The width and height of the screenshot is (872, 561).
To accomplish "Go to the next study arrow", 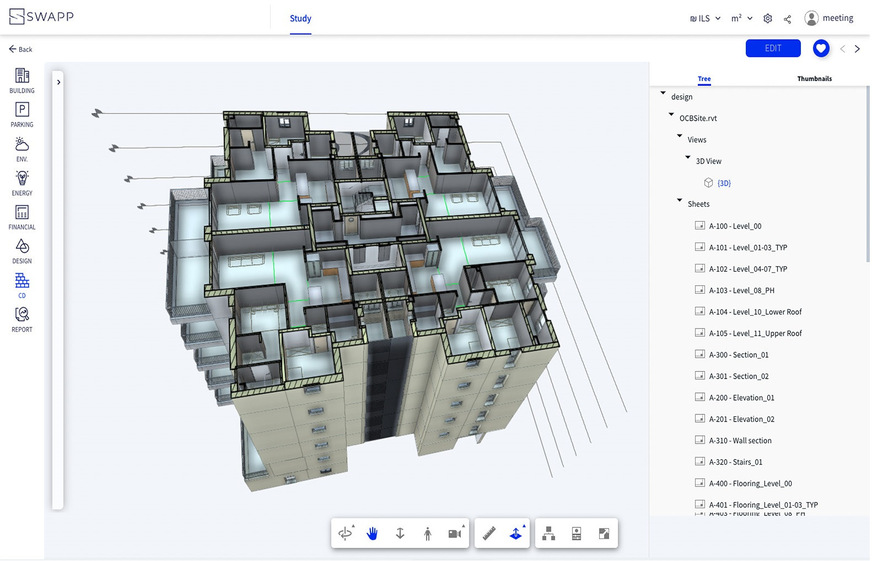I will (857, 49).
